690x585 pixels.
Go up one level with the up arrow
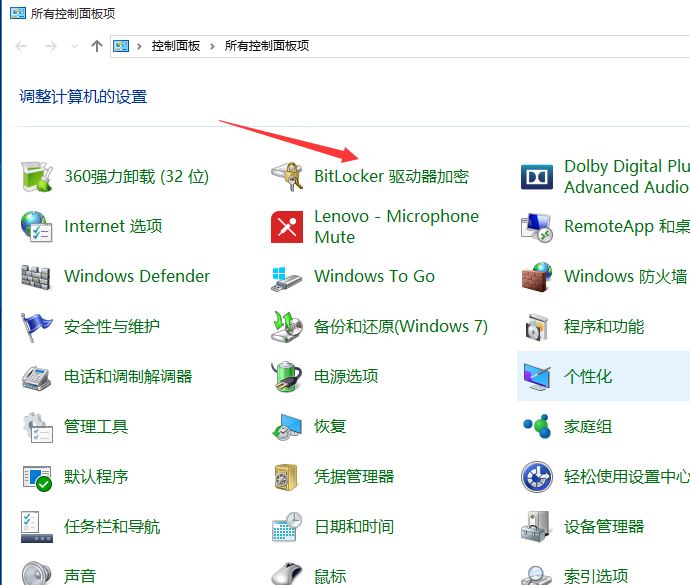tap(97, 46)
